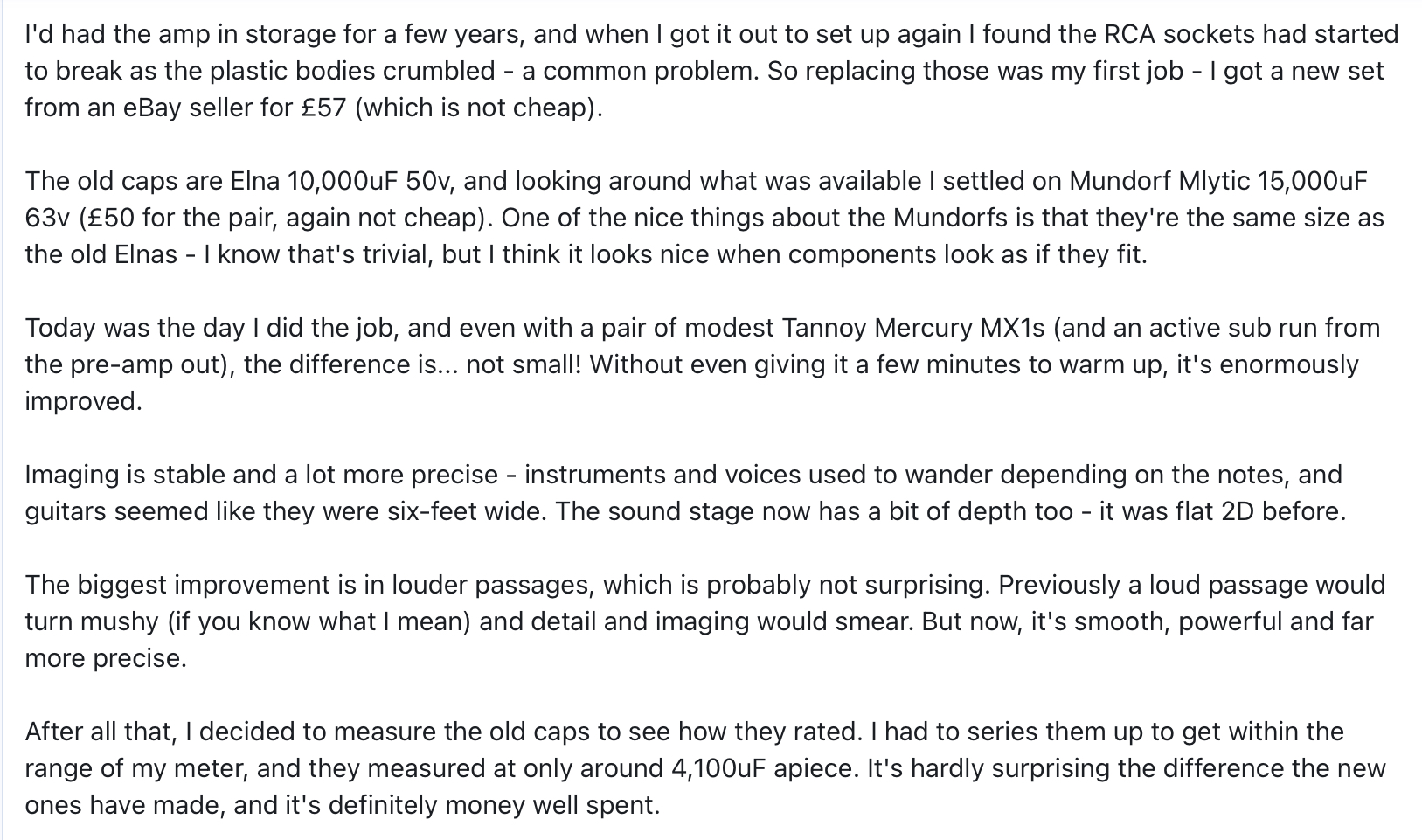
Task: Click the phrase 'a common problem'
Action: (640, 71)
